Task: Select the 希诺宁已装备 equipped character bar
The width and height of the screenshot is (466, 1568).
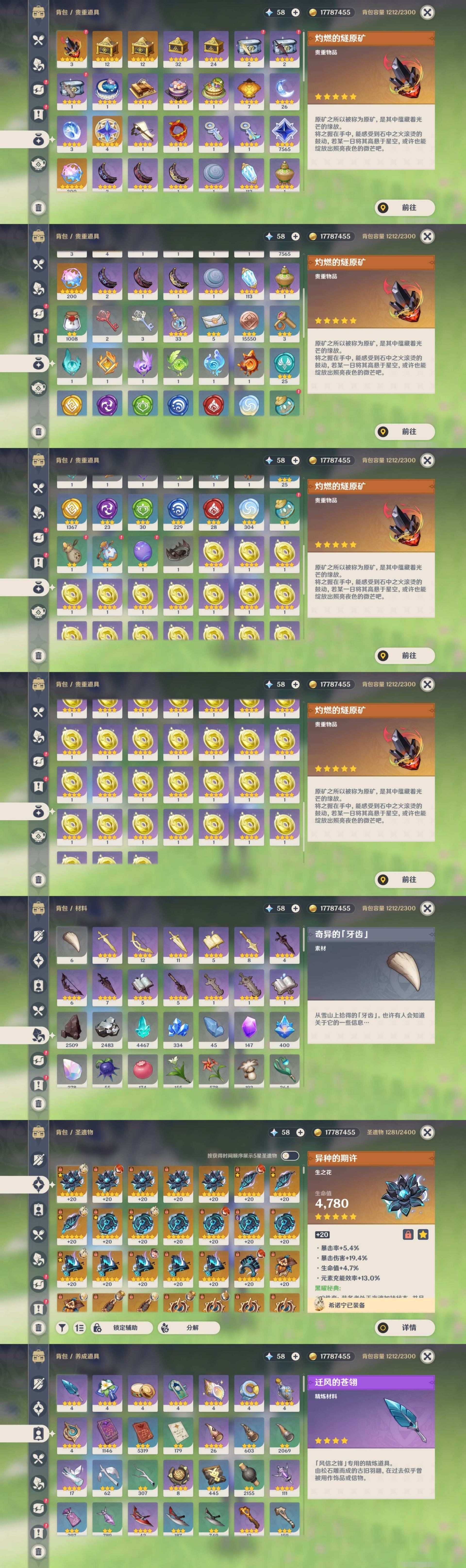Action: [371, 1305]
